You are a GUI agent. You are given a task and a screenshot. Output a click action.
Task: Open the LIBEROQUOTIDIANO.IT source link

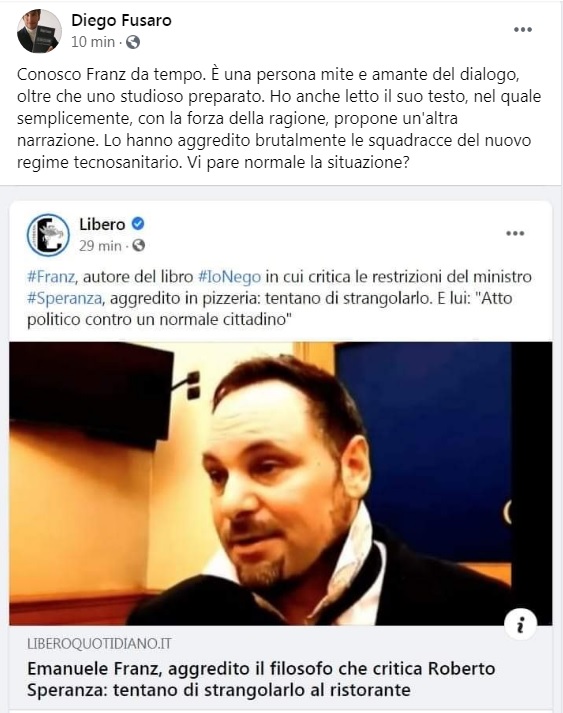pos(99,644)
